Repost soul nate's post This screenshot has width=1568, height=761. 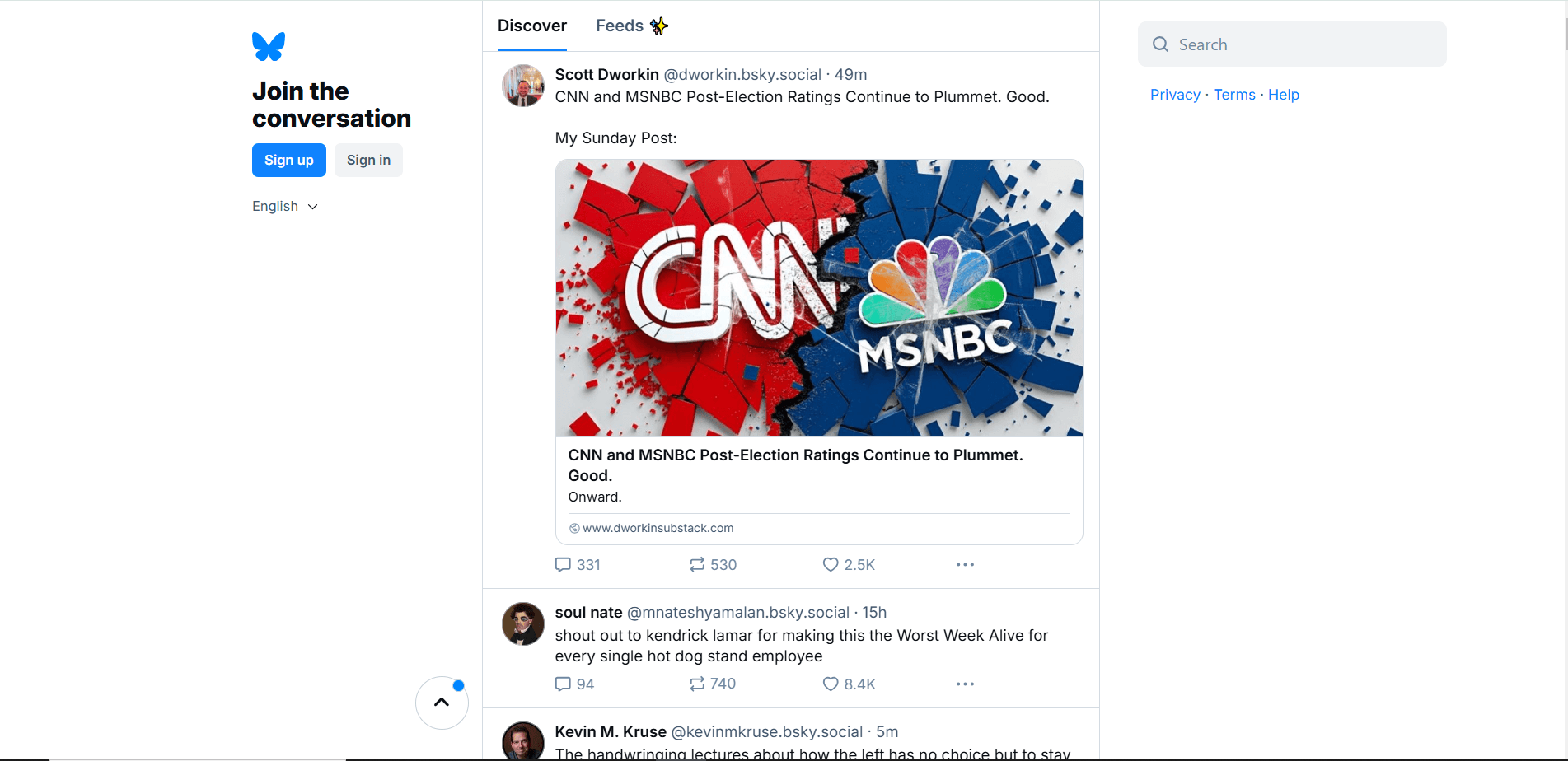(x=696, y=684)
